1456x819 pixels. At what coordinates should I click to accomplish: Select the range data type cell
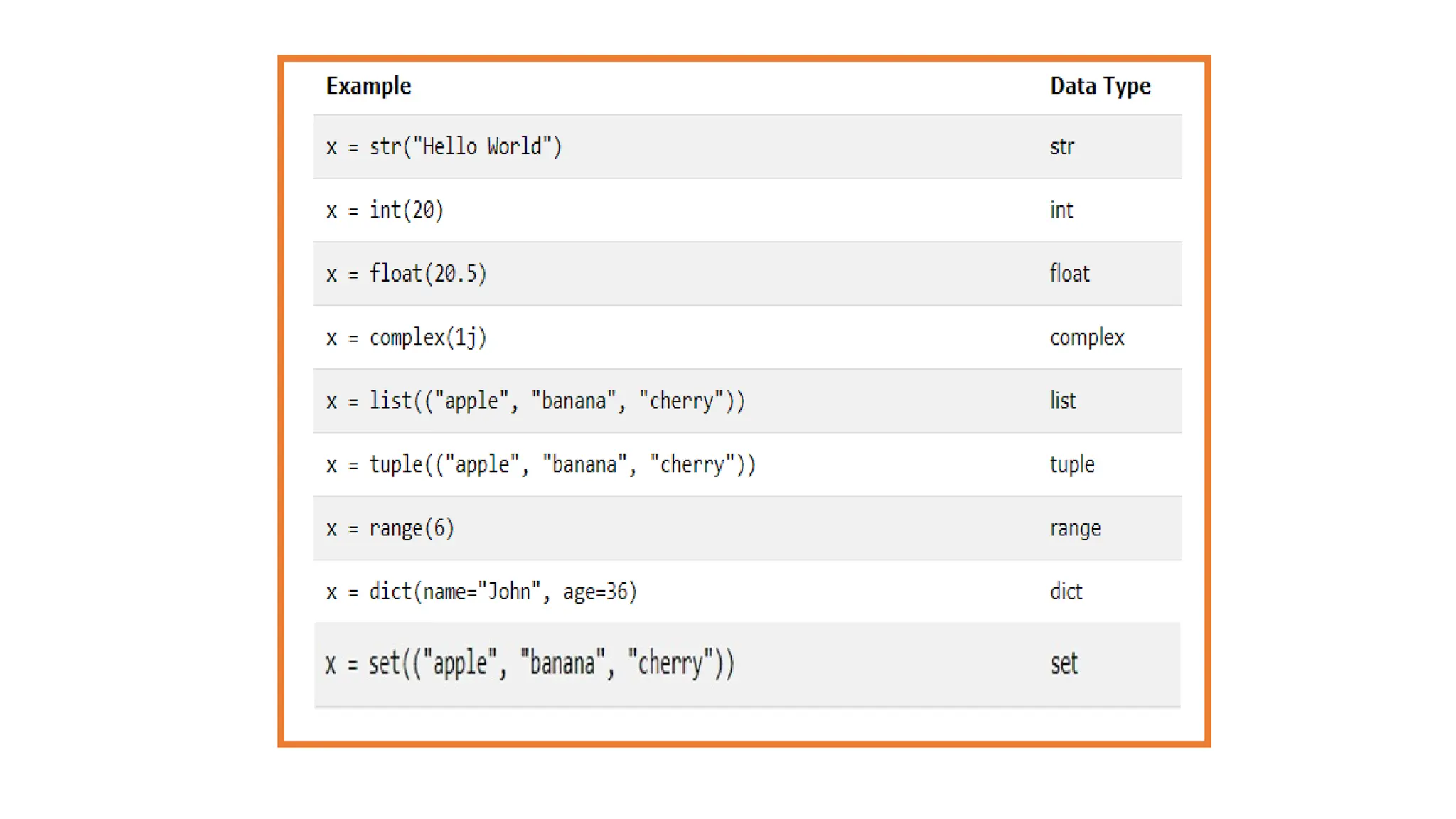click(1075, 528)
